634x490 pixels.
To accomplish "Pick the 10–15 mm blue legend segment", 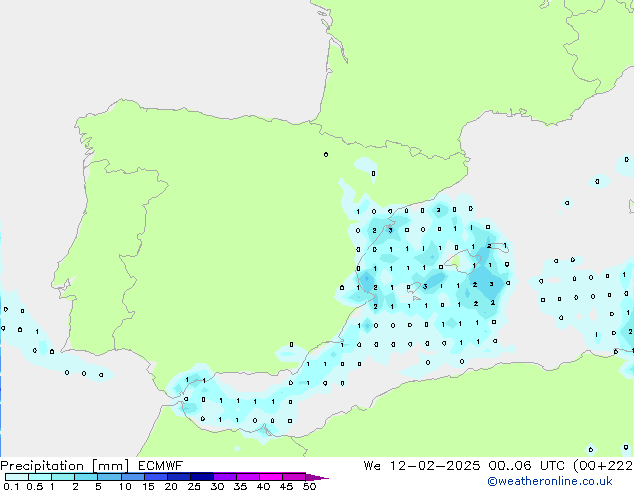I will [x=132, y=477].
